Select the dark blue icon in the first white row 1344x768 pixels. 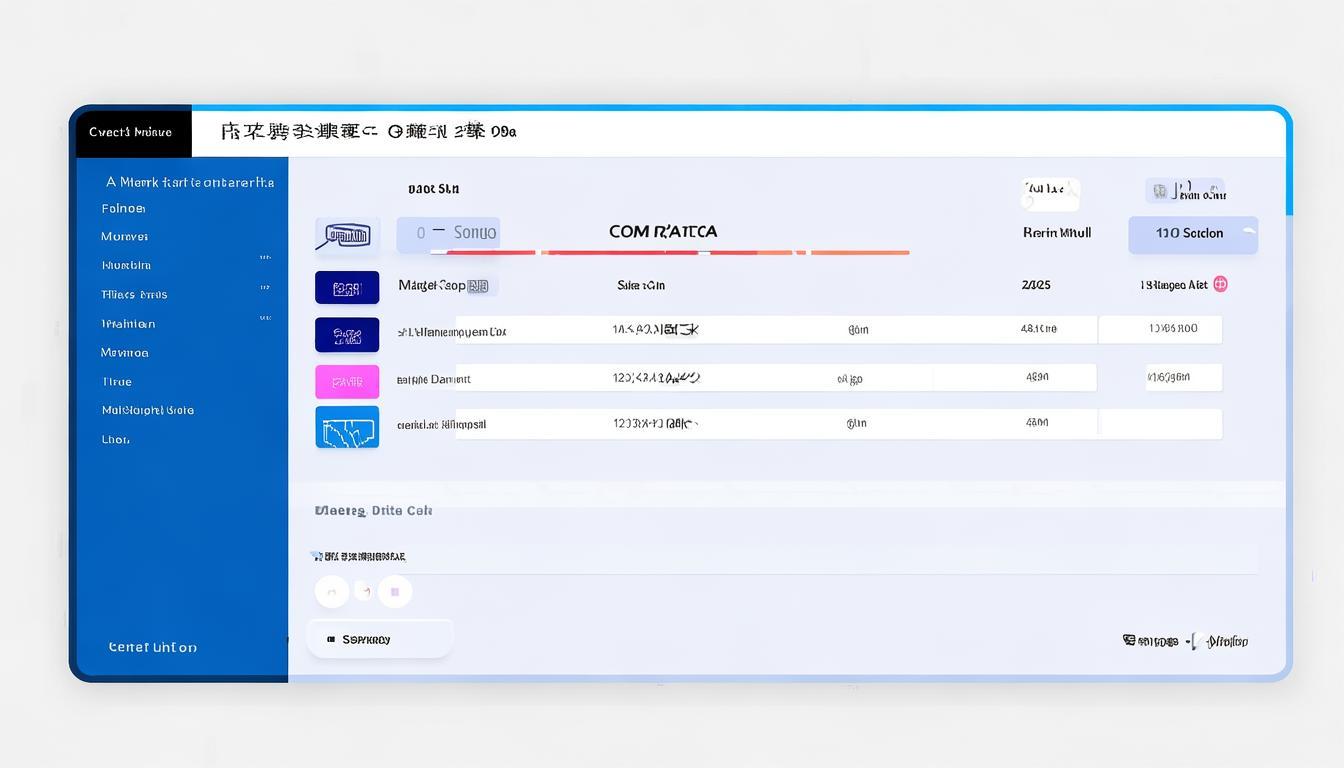(347, 334)
